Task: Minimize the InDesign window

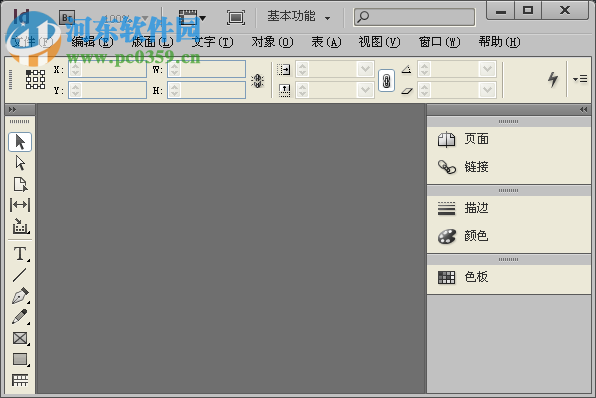Action: 501,10
